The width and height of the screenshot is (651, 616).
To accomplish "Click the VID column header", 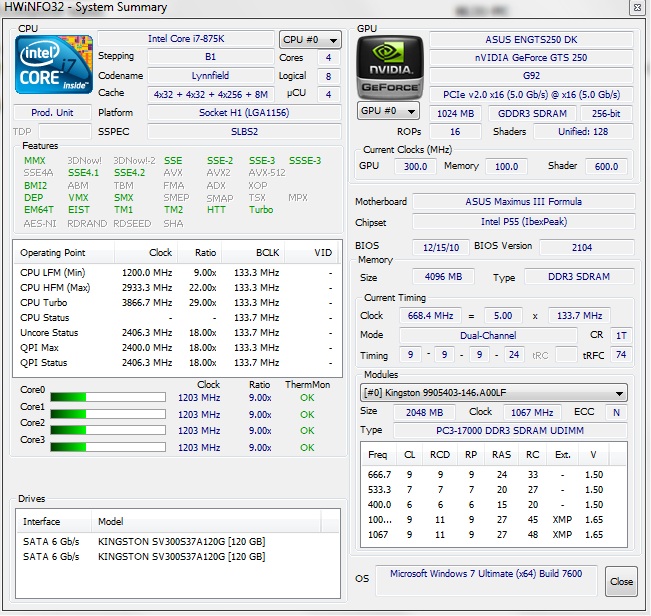I will click(311, 253).
